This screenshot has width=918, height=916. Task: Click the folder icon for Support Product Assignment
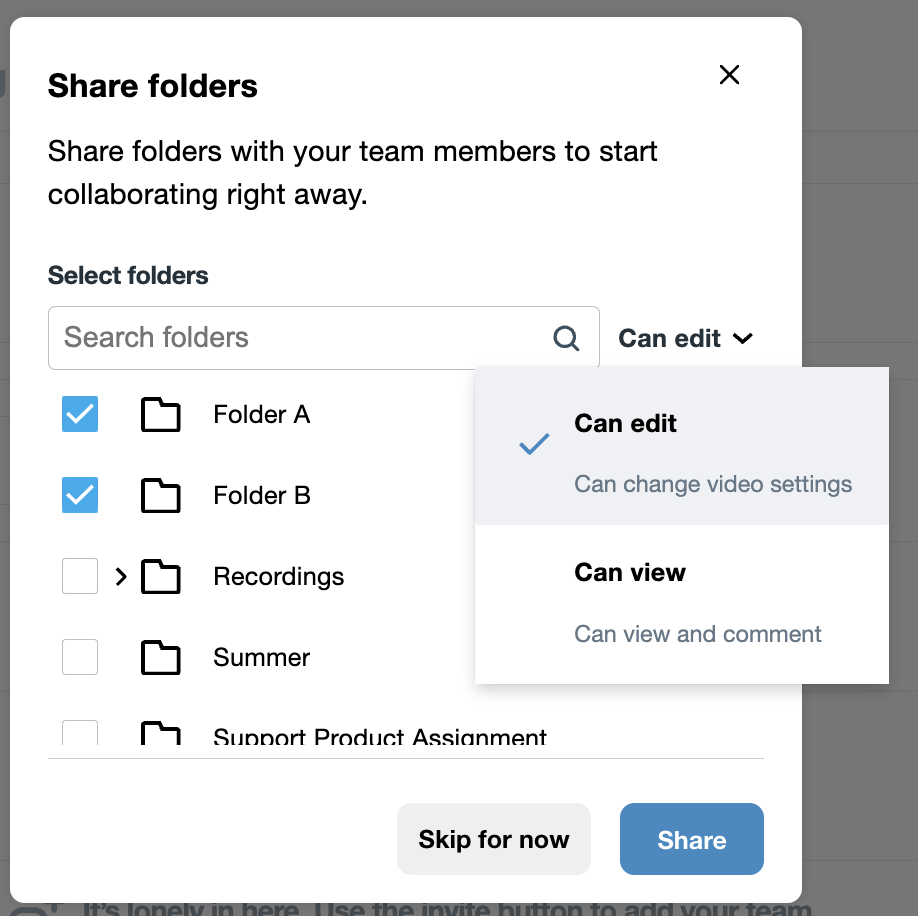161,734
